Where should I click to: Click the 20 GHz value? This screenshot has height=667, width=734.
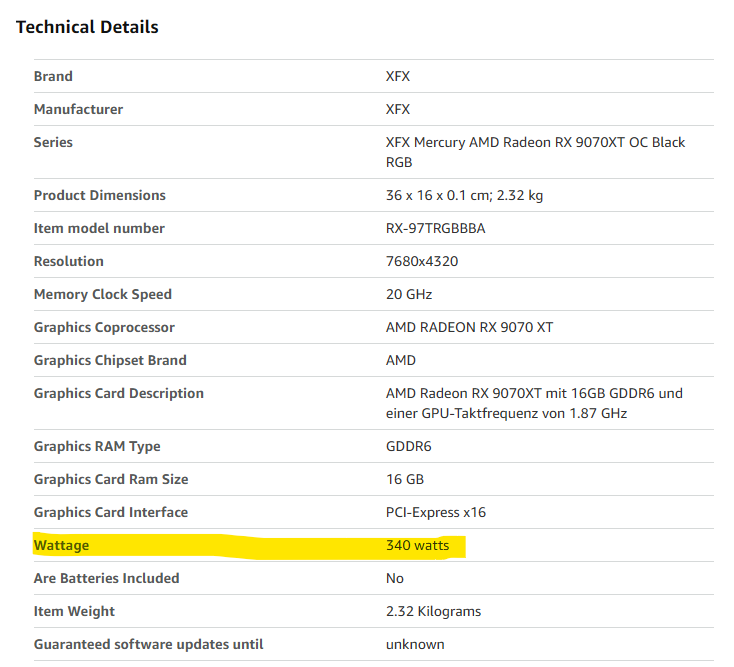[x=409, y=294]
